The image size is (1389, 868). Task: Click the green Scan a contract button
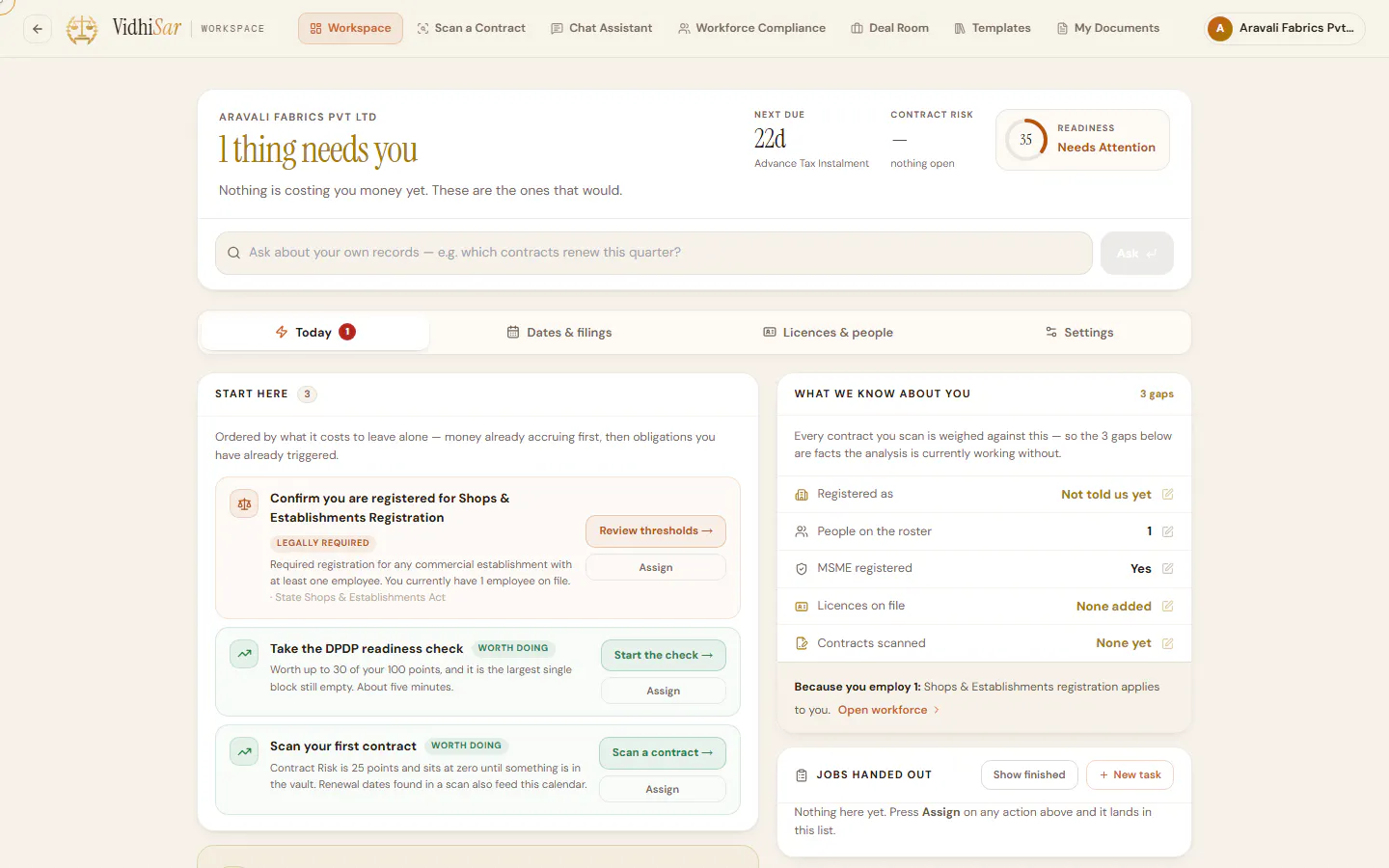(x=663, y=753)
